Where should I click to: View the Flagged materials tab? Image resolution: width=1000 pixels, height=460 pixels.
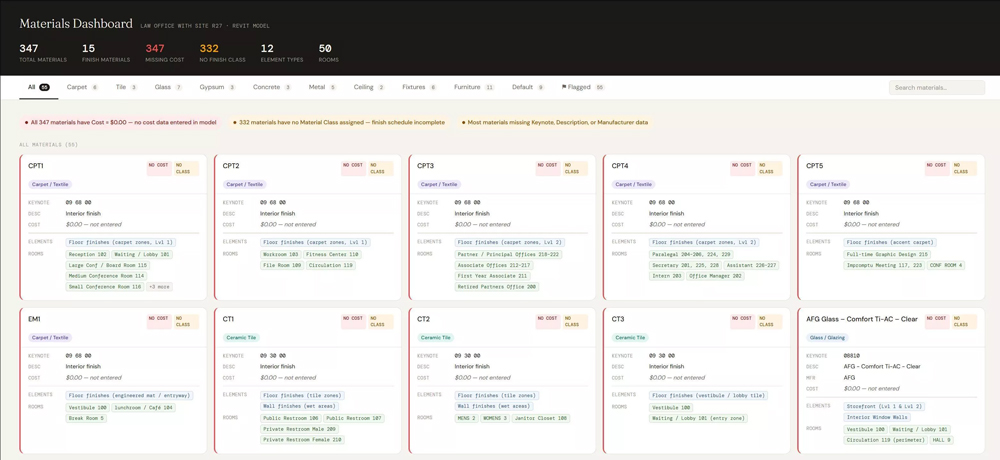point(583,87)
